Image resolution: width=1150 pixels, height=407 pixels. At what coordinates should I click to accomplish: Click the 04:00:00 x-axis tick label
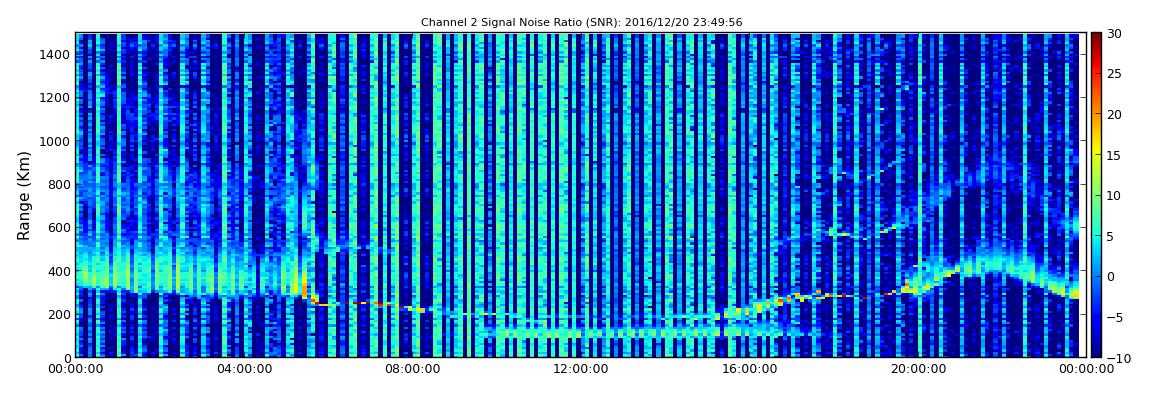[244, 369]
